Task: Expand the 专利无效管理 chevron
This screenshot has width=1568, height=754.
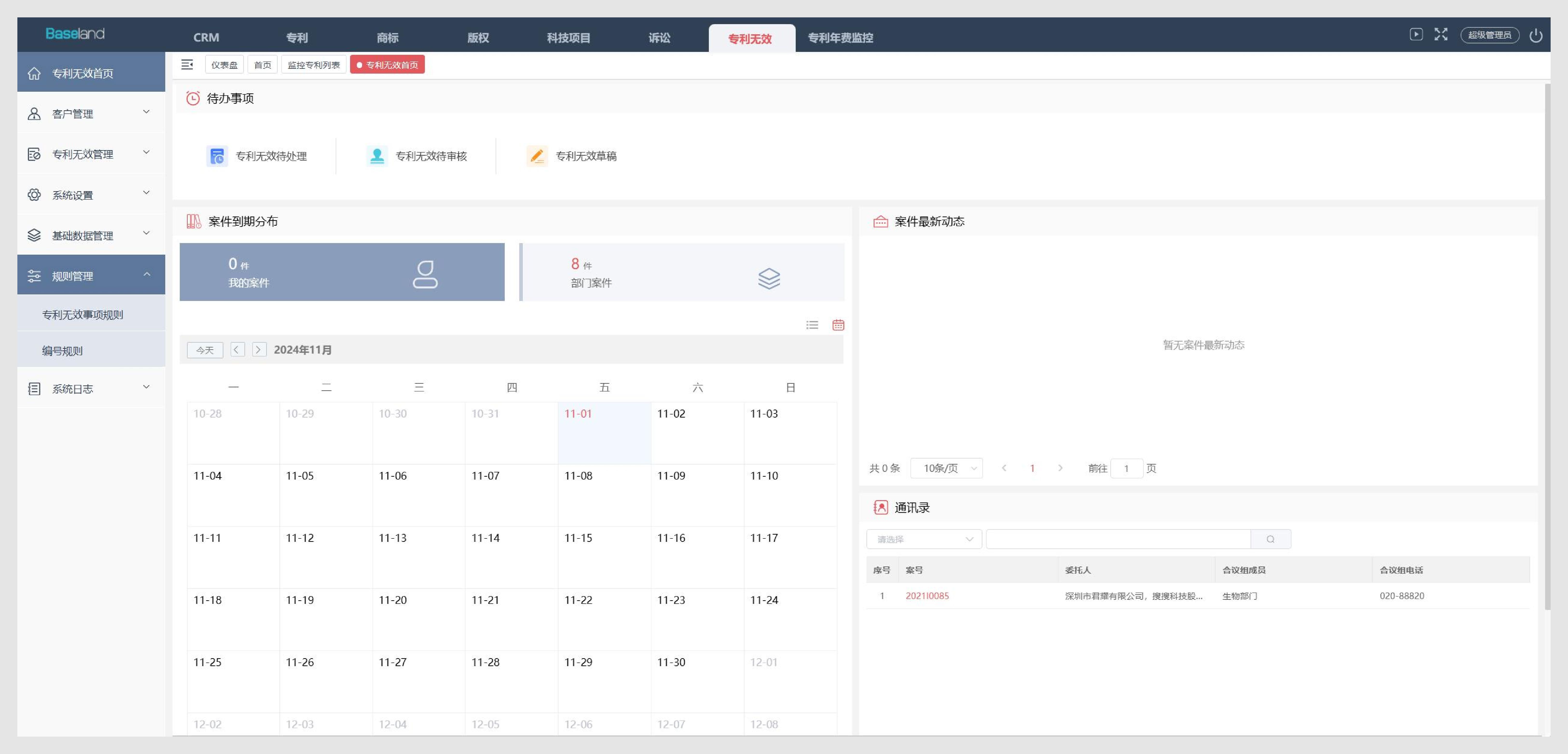Action: pyautogui.click(x=146, y=152)
